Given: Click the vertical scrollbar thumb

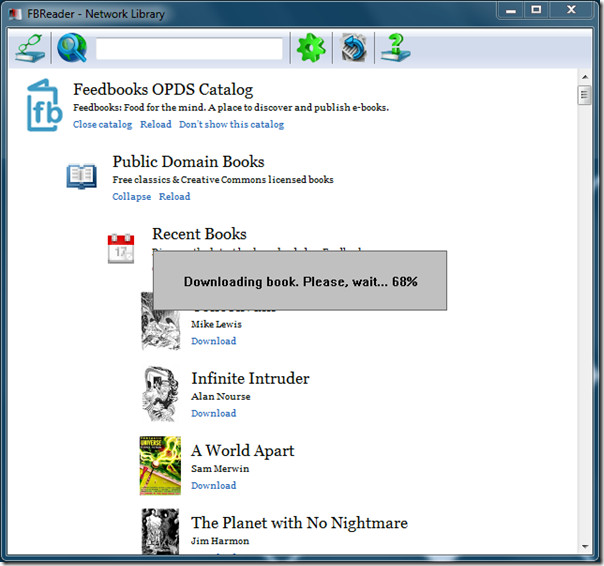Looking at the screenshot, I should pyautogui.click(x=584, y=95).
